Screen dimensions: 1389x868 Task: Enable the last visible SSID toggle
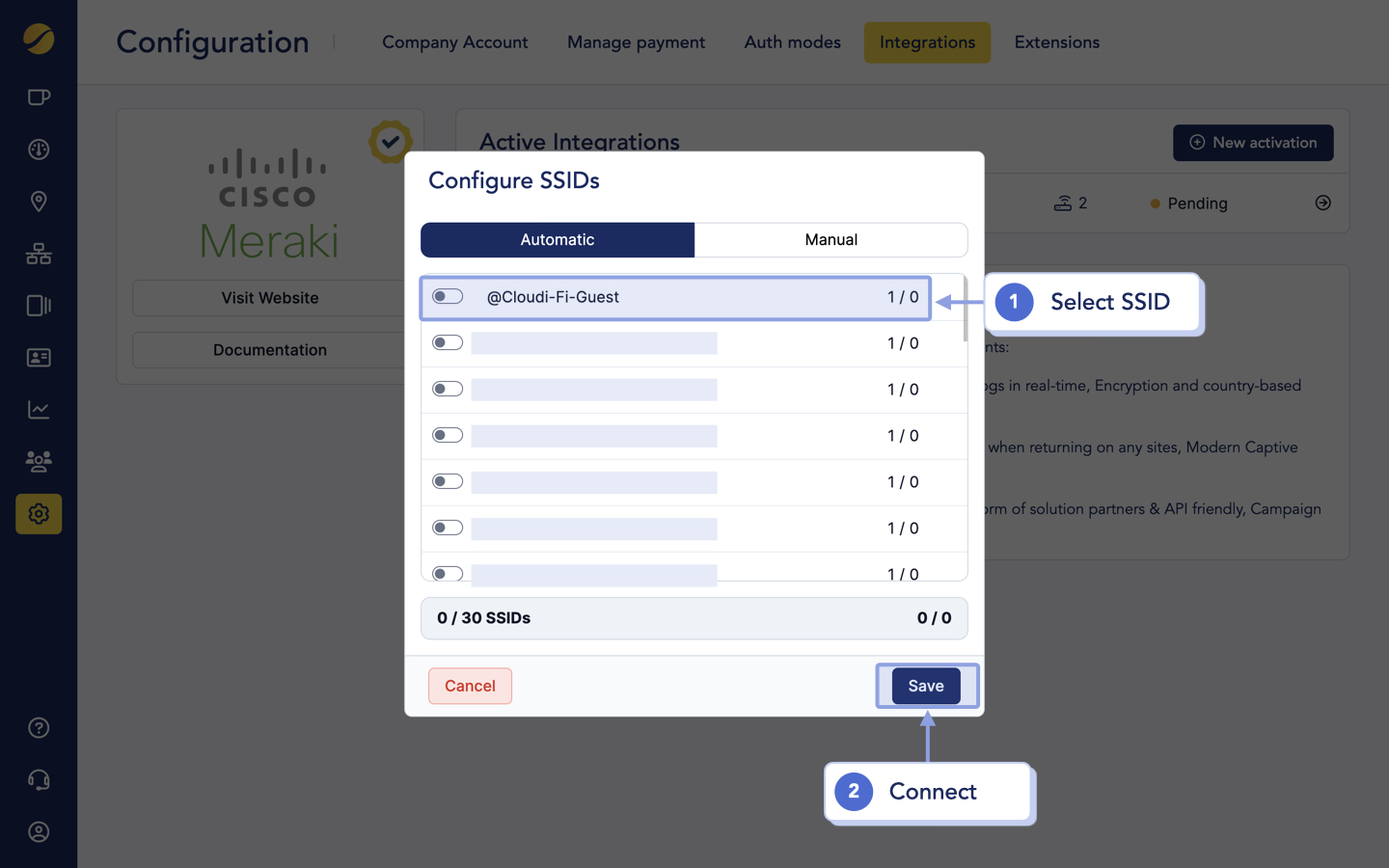tap(448, 573)
